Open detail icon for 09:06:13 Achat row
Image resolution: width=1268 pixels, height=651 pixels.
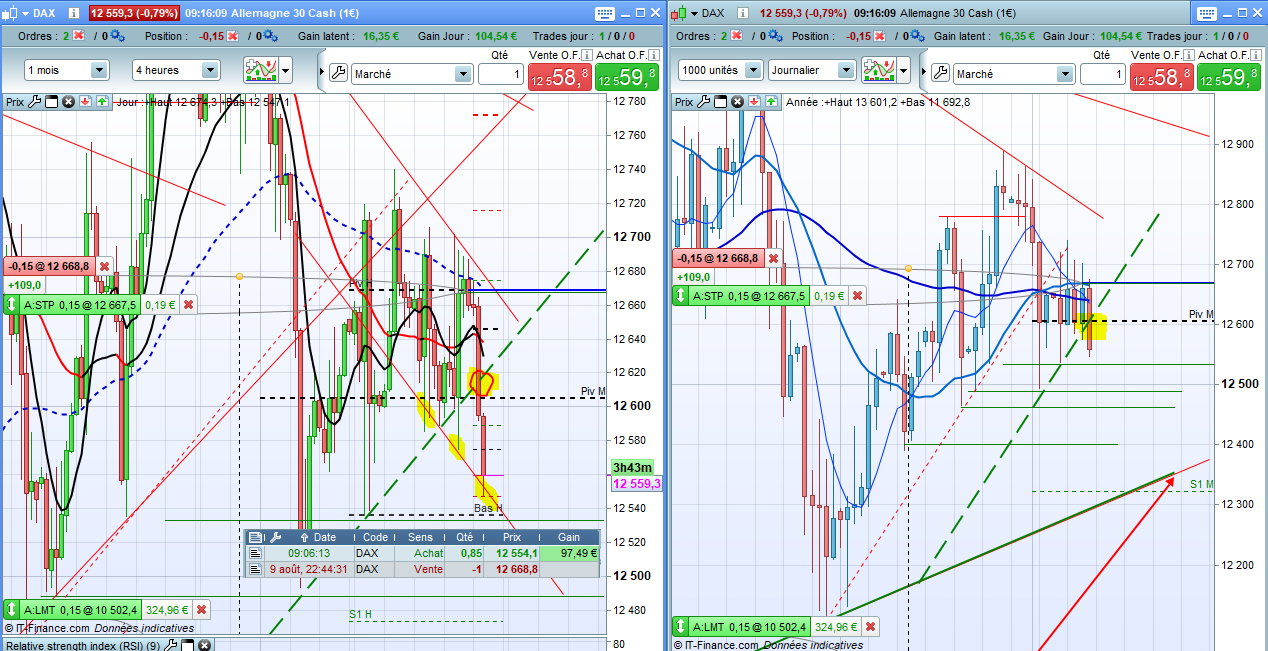pos(255,553)
